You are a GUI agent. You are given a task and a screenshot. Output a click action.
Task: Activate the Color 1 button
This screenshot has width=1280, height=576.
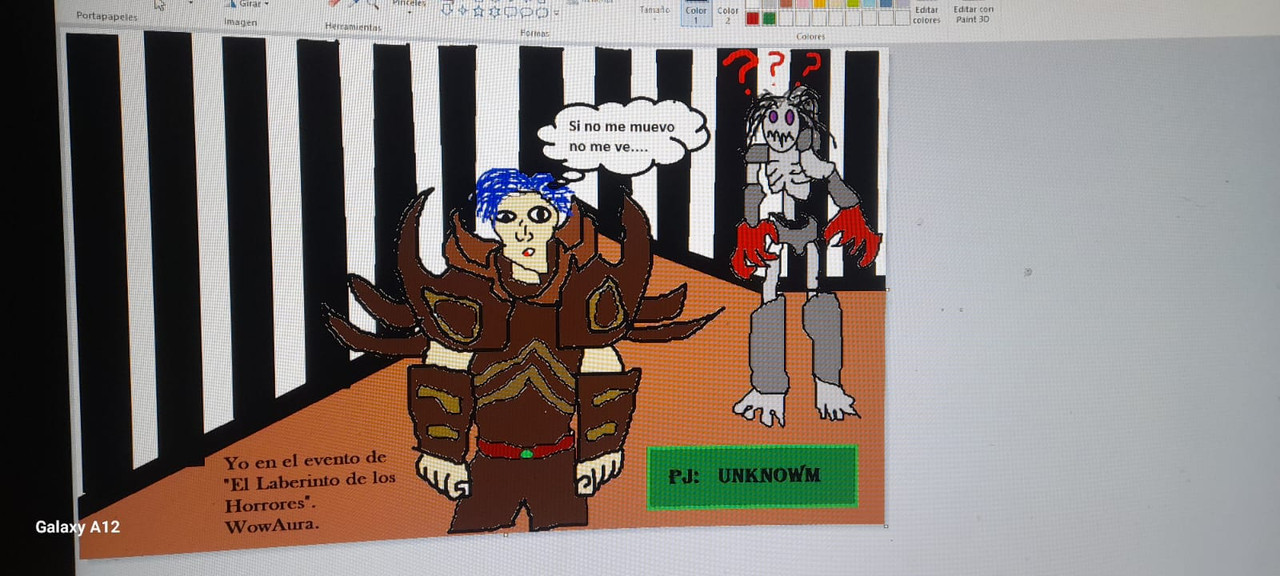696,13
